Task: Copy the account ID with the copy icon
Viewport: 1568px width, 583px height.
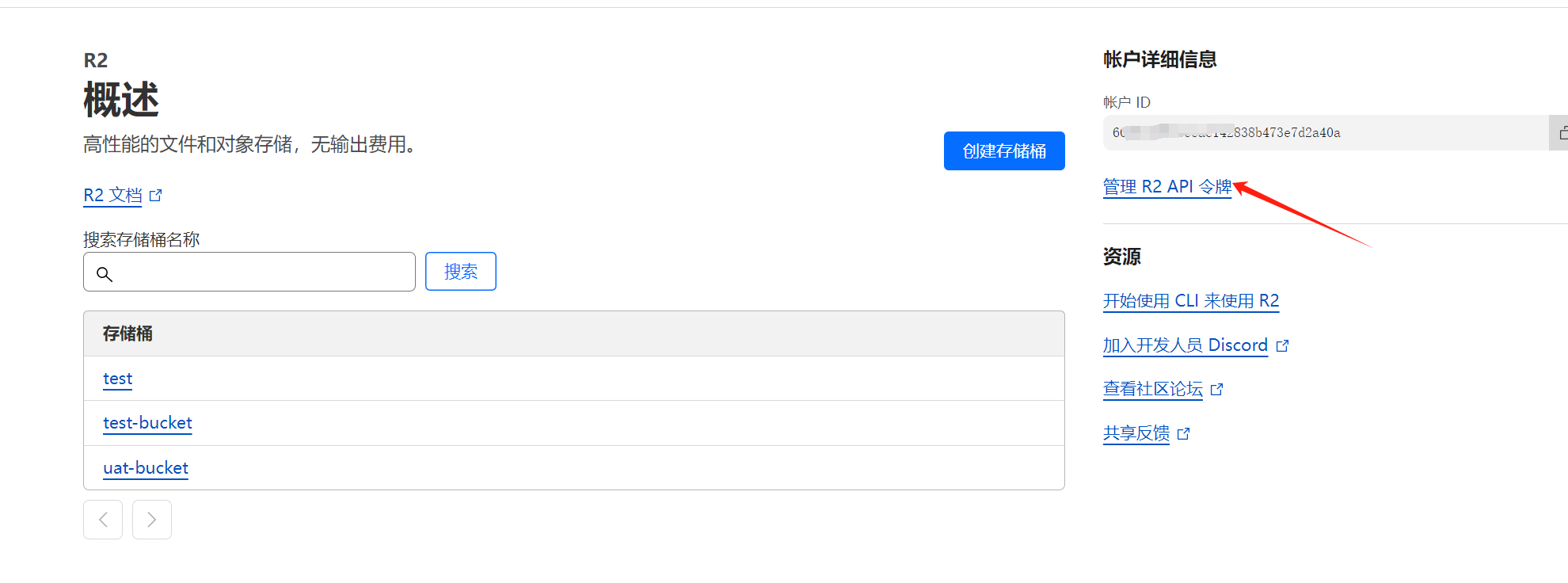Action: coord(1560,133)
